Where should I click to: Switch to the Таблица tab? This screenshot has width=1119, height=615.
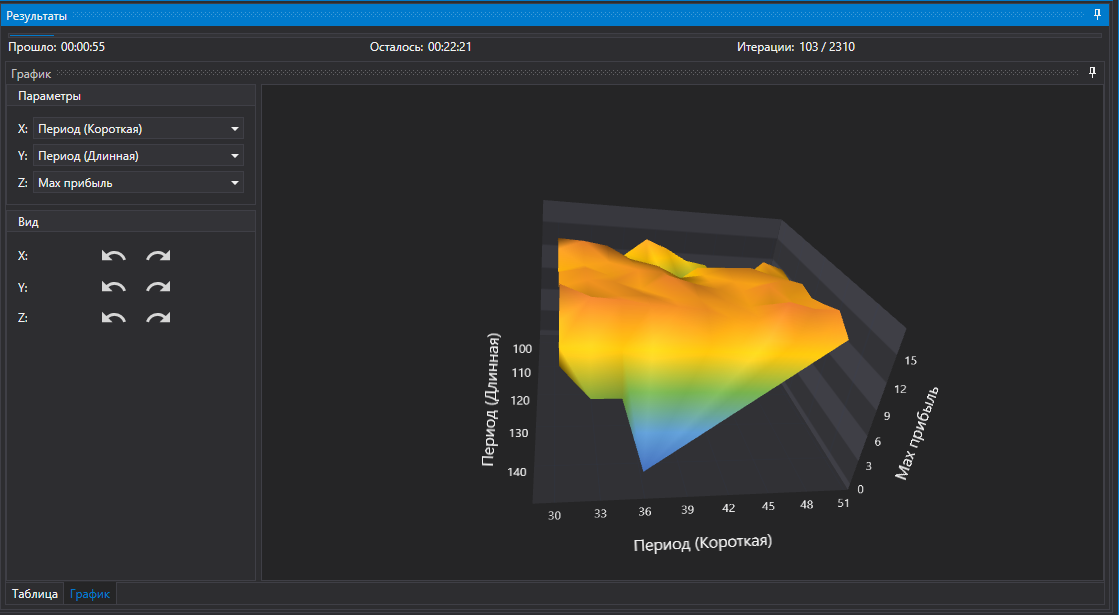click(x=34, y=594)
